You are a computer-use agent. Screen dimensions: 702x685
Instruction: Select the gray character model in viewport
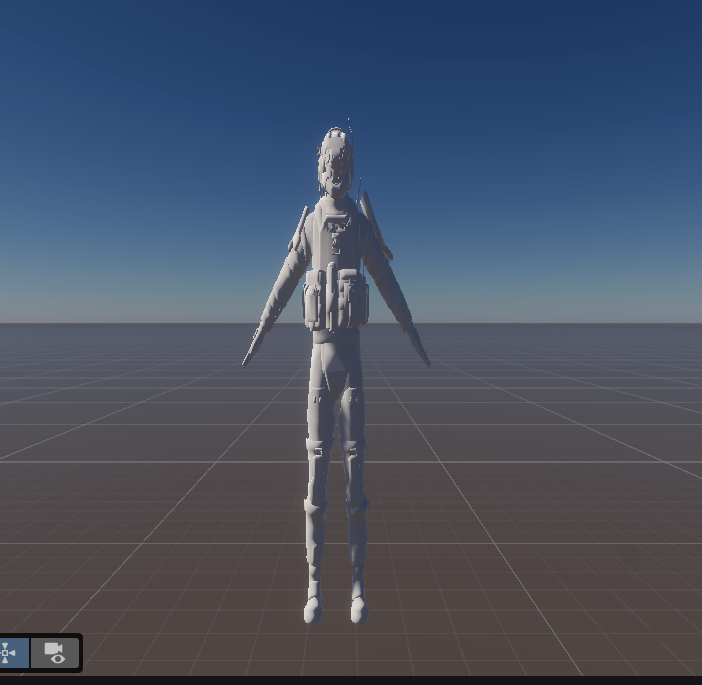(336, 372)
